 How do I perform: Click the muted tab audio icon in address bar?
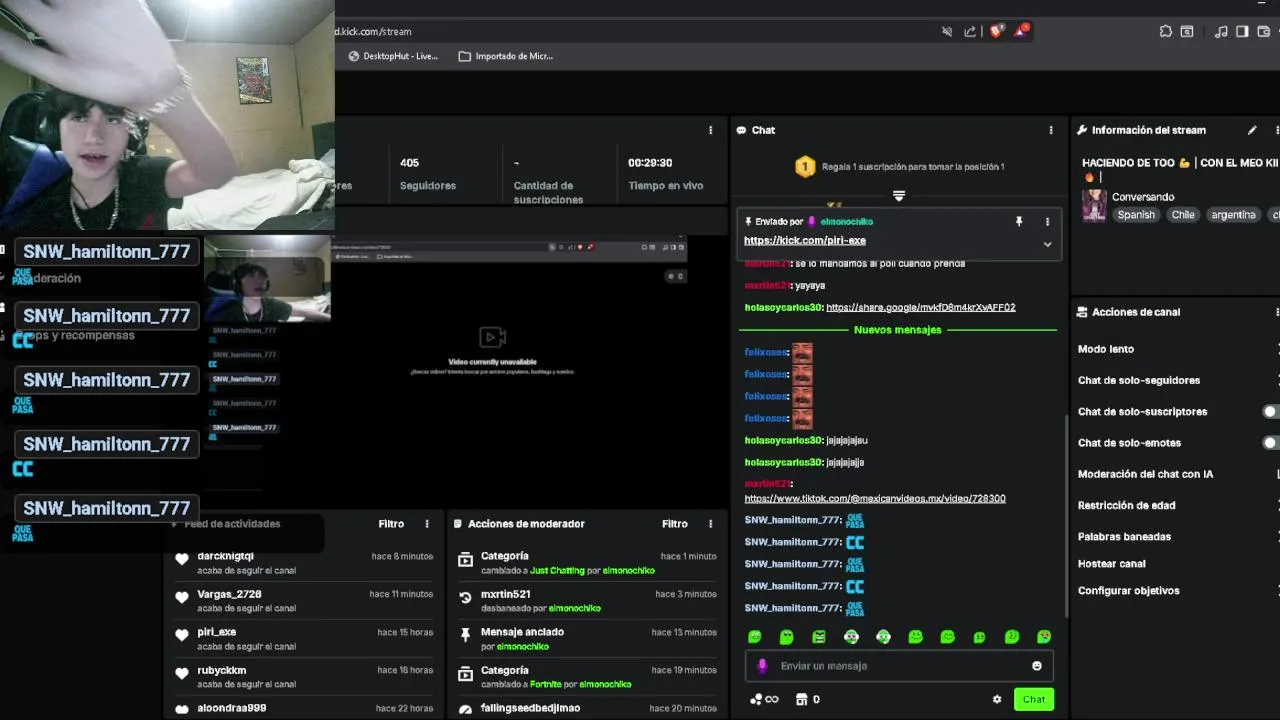(947, 32)
